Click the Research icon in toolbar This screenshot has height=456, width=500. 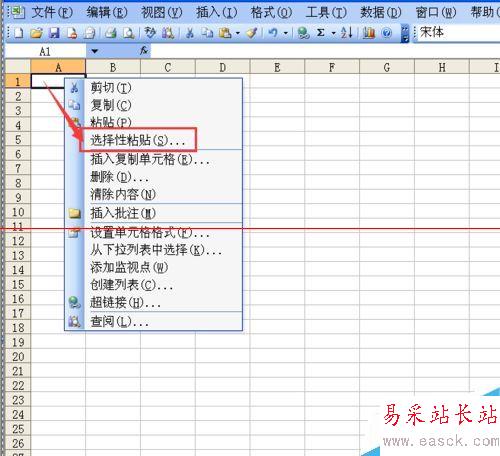pos(168,33)
